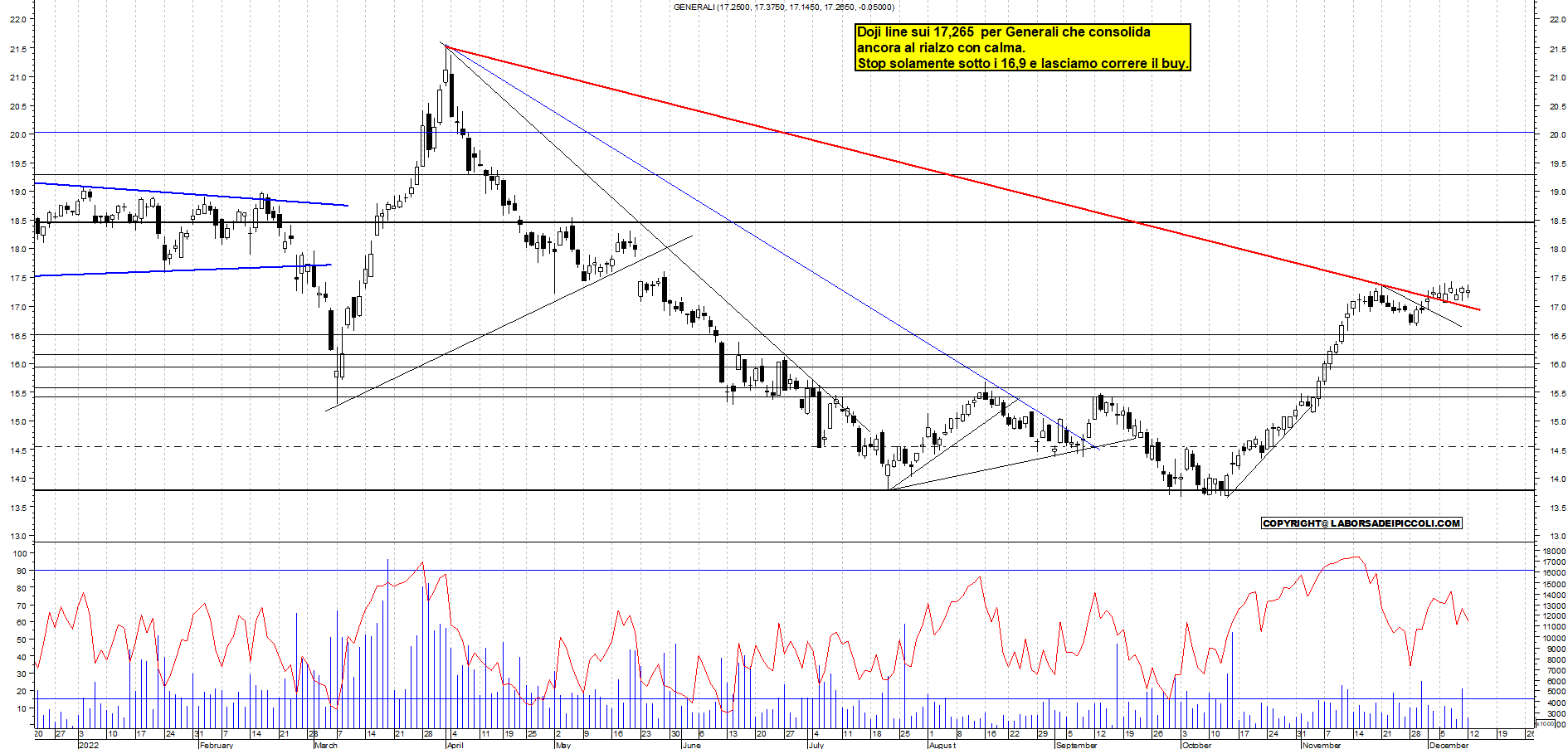Click the "October" month label
The height and width of the screenshot is (749, 1568).
1197,745
